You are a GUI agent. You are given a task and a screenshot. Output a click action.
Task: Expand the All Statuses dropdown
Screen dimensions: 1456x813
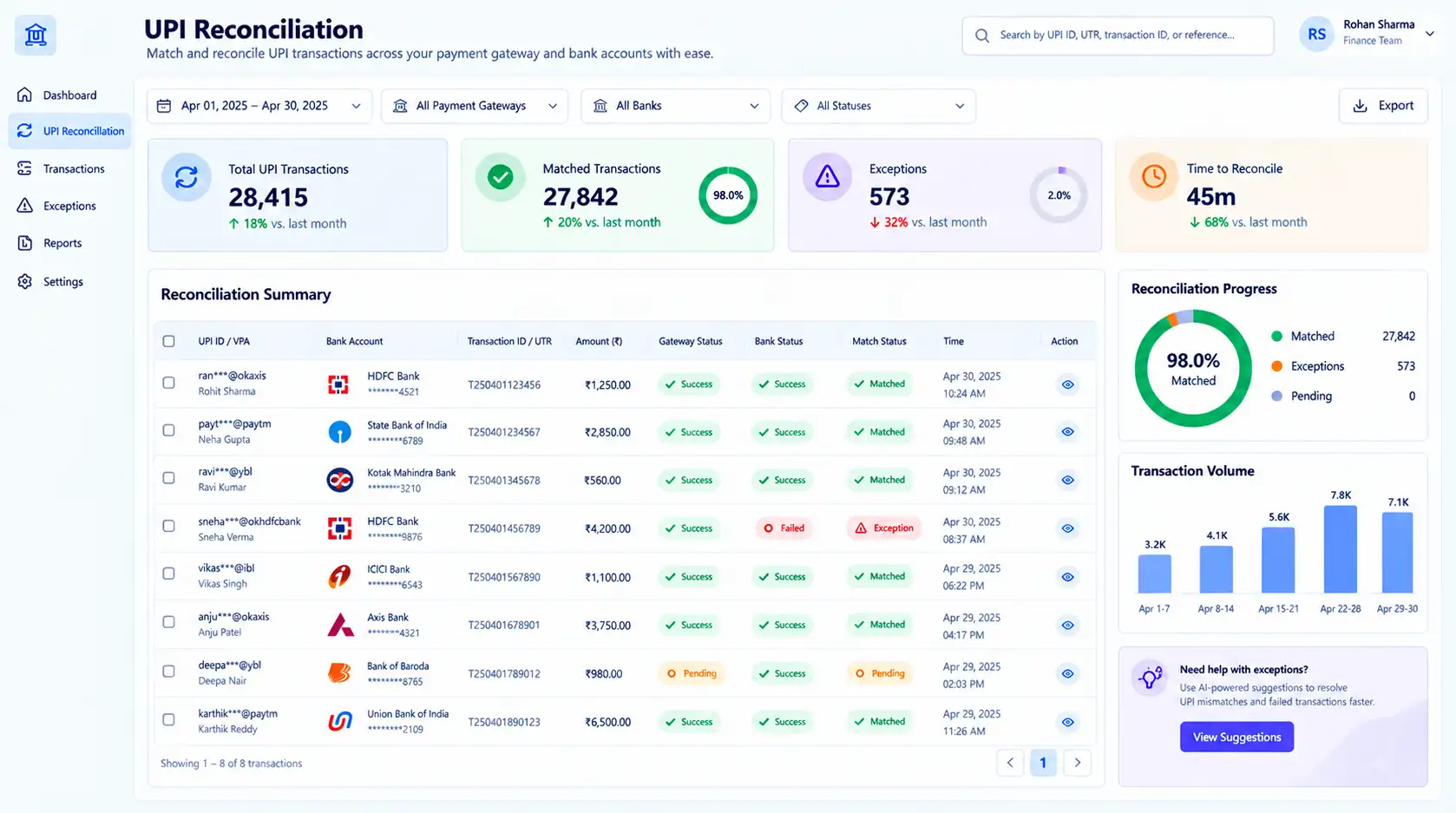coord(878,106)
